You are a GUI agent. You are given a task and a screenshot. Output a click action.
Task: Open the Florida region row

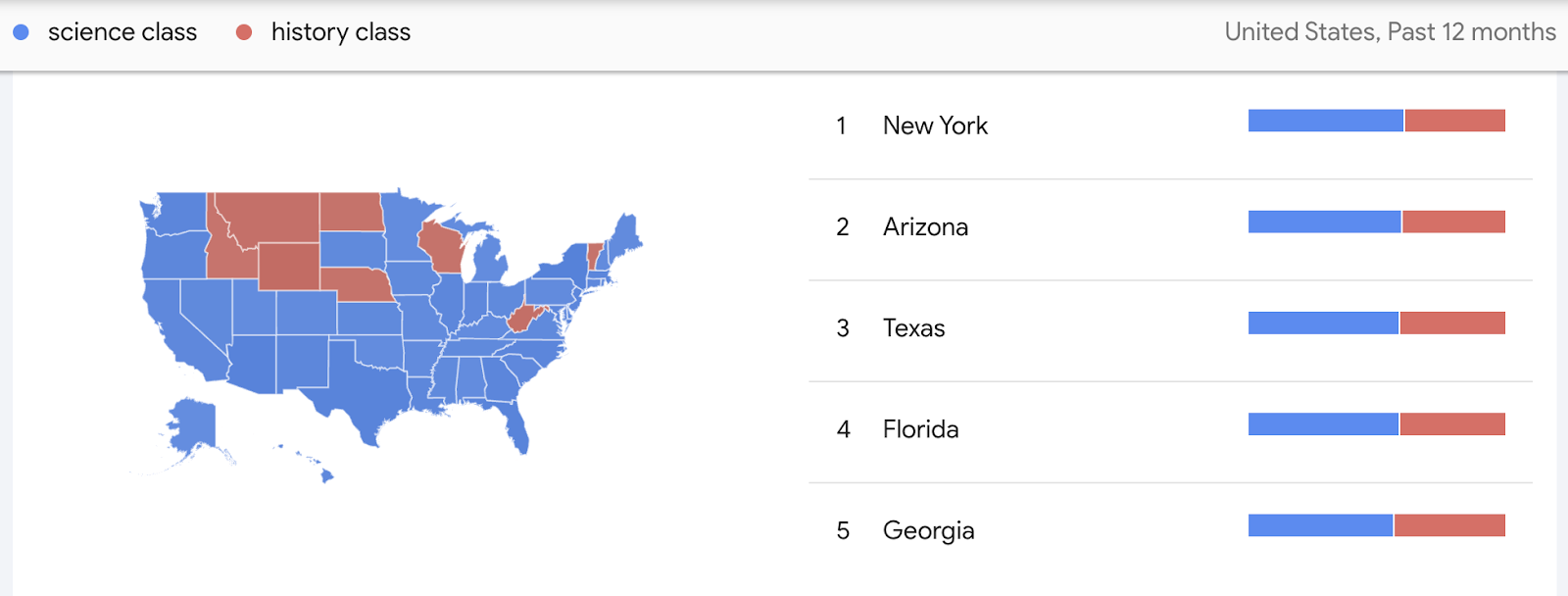(1170, 429)
